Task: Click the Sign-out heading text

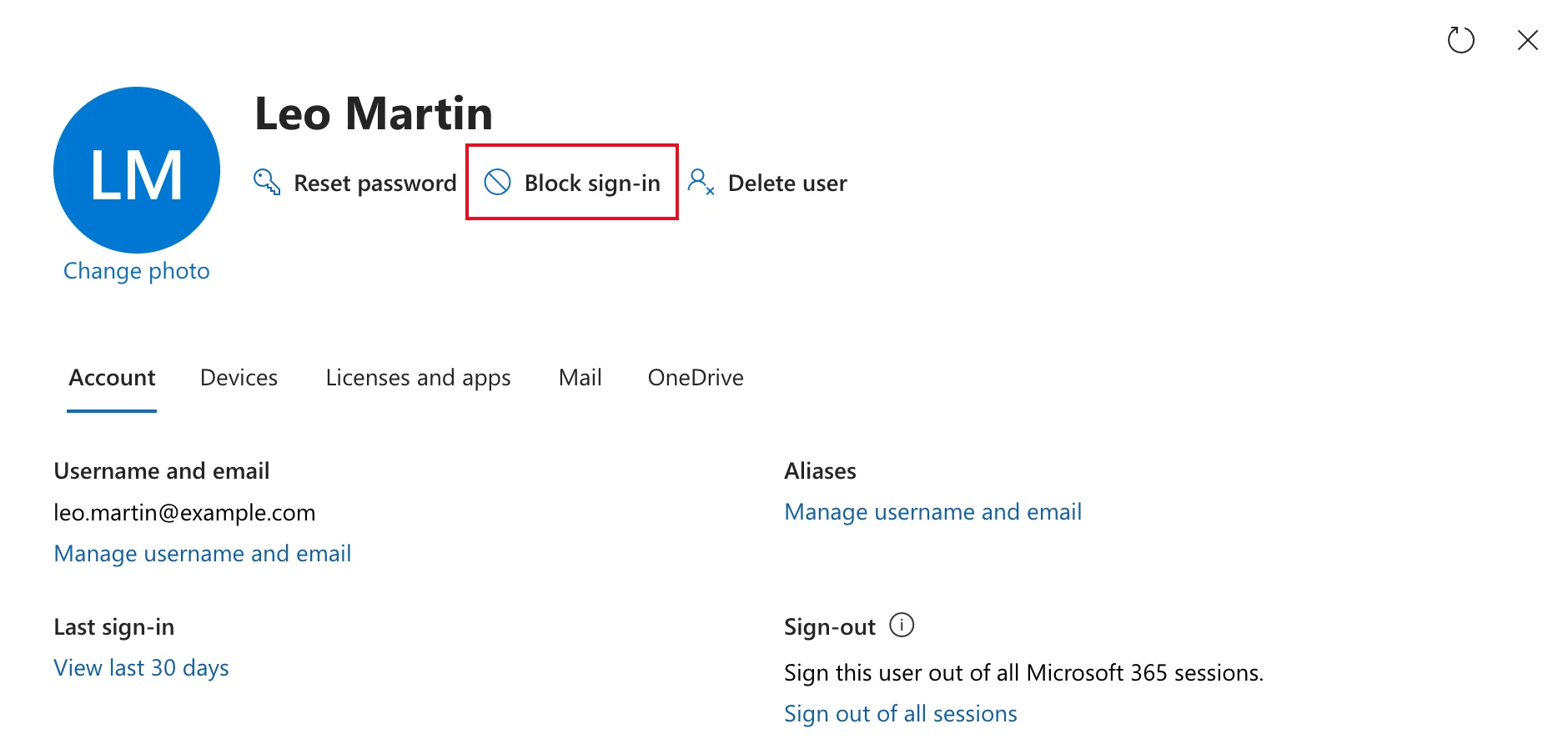Action: [830, 627]
